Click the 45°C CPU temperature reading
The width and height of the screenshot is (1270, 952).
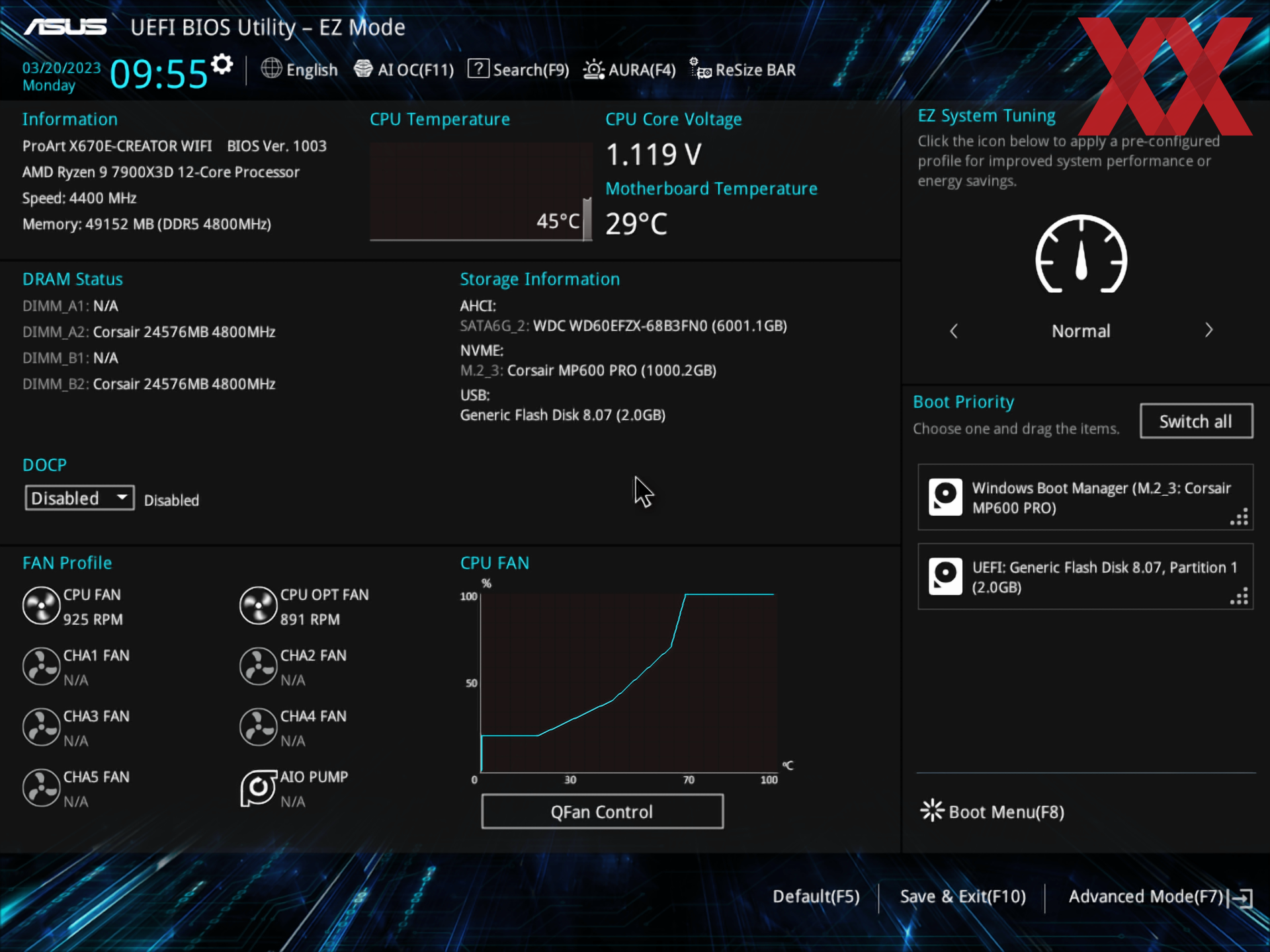[558, 221]
